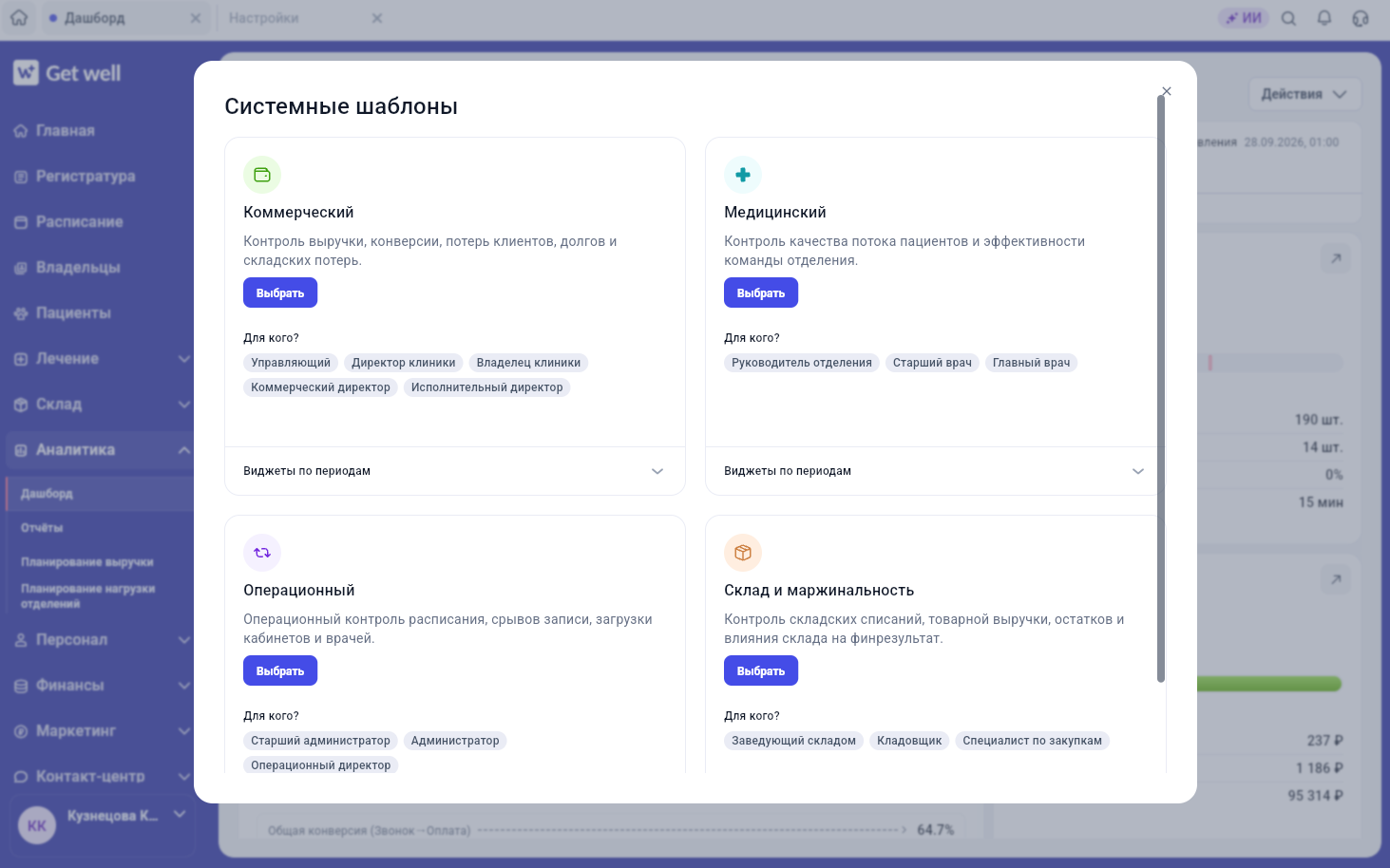The height and width of the screenshot is (868, 1390).
Task: Click the arrows icon on Операционный card
Action: 262,553
